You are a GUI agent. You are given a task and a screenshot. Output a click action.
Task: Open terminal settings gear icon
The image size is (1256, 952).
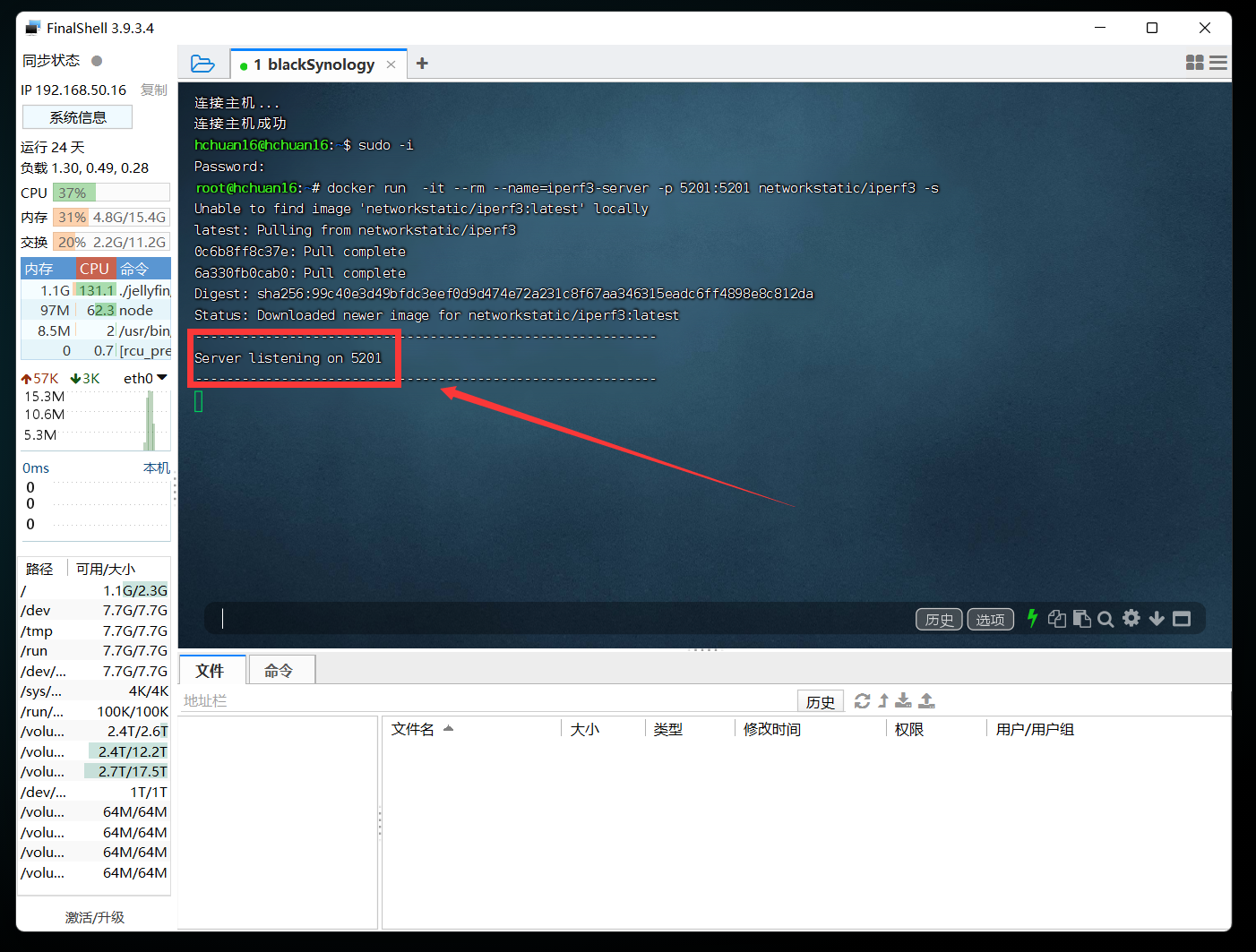pos(1131,618)
